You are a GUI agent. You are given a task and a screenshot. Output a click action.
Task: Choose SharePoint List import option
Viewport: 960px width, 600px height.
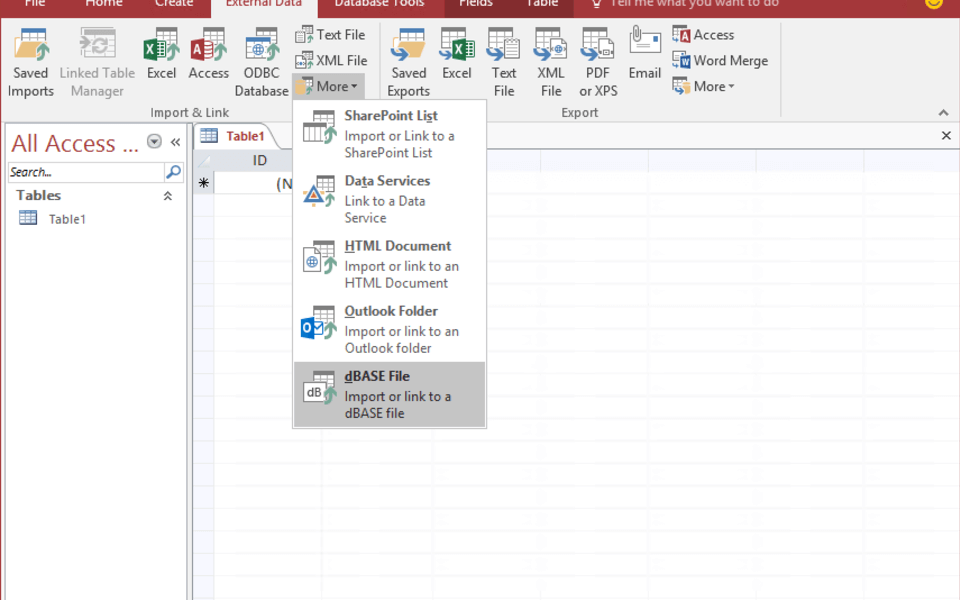coord(389,133)
